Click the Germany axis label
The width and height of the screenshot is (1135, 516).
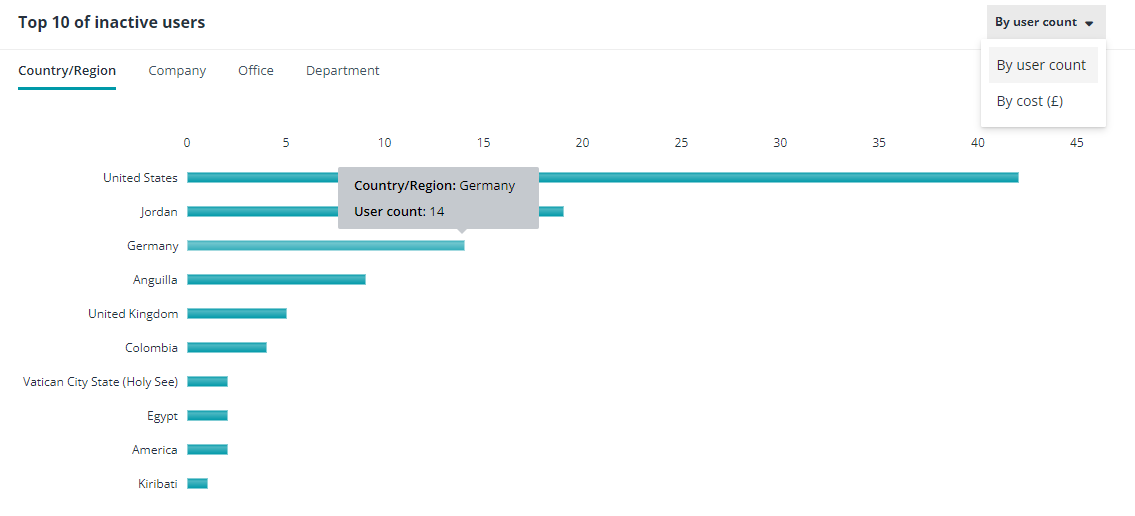[x=153, y=246]
